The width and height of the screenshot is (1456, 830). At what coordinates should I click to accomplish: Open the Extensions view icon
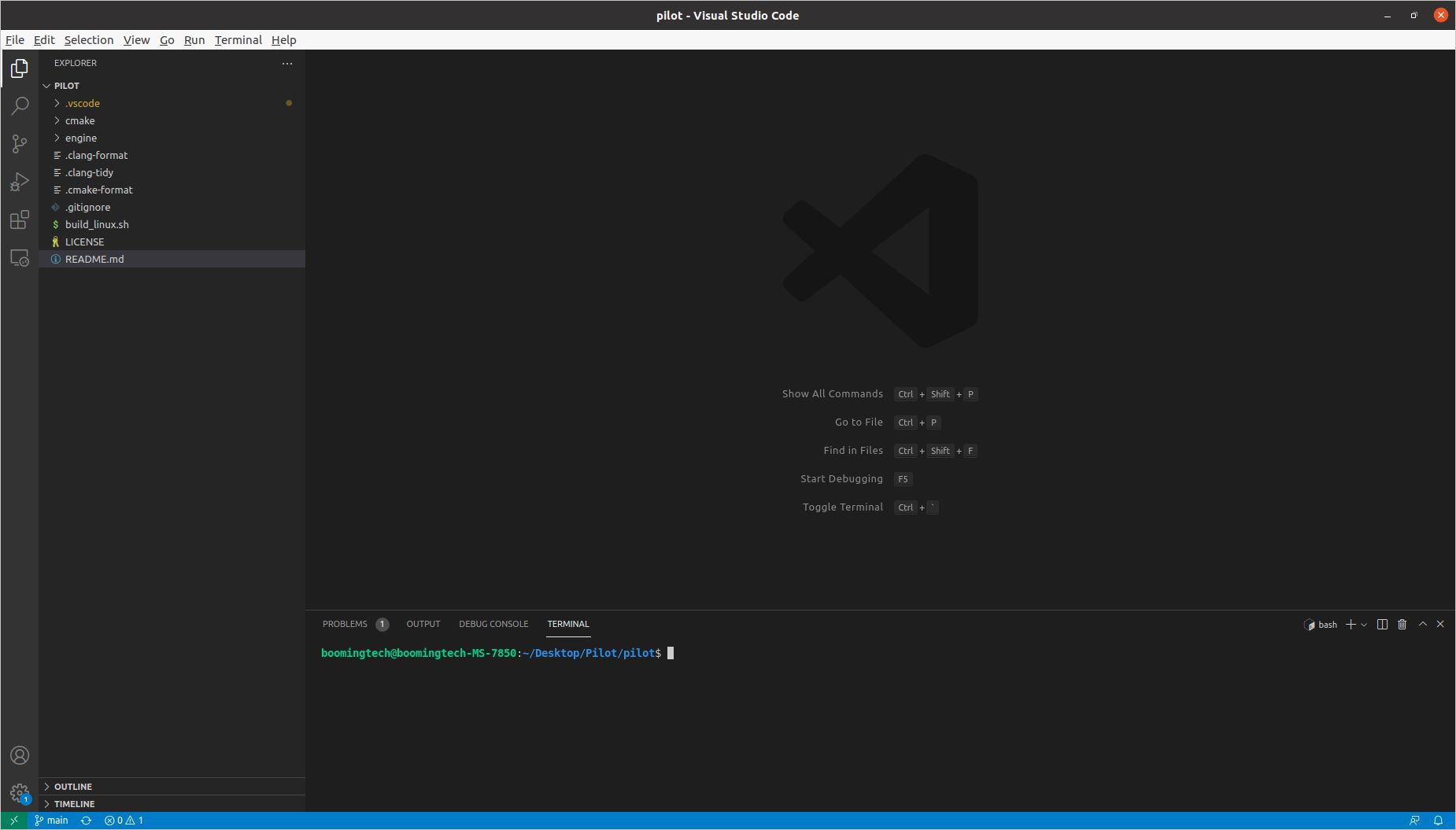(x=20, y=219)
